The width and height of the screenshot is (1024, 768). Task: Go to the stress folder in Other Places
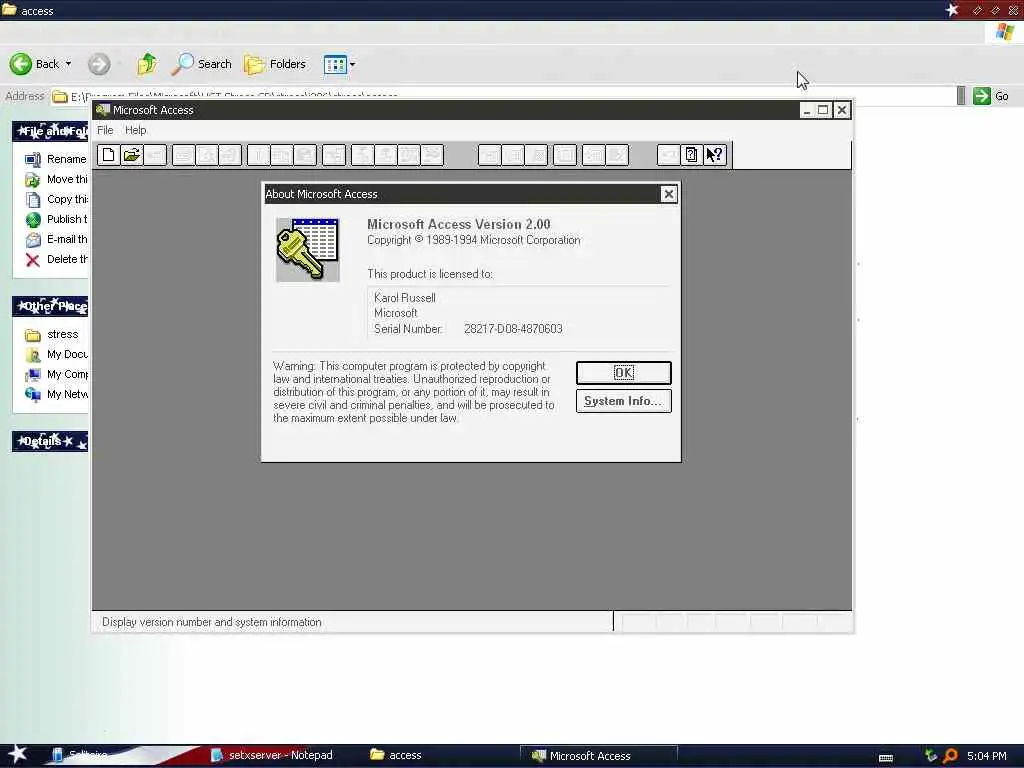52,334
